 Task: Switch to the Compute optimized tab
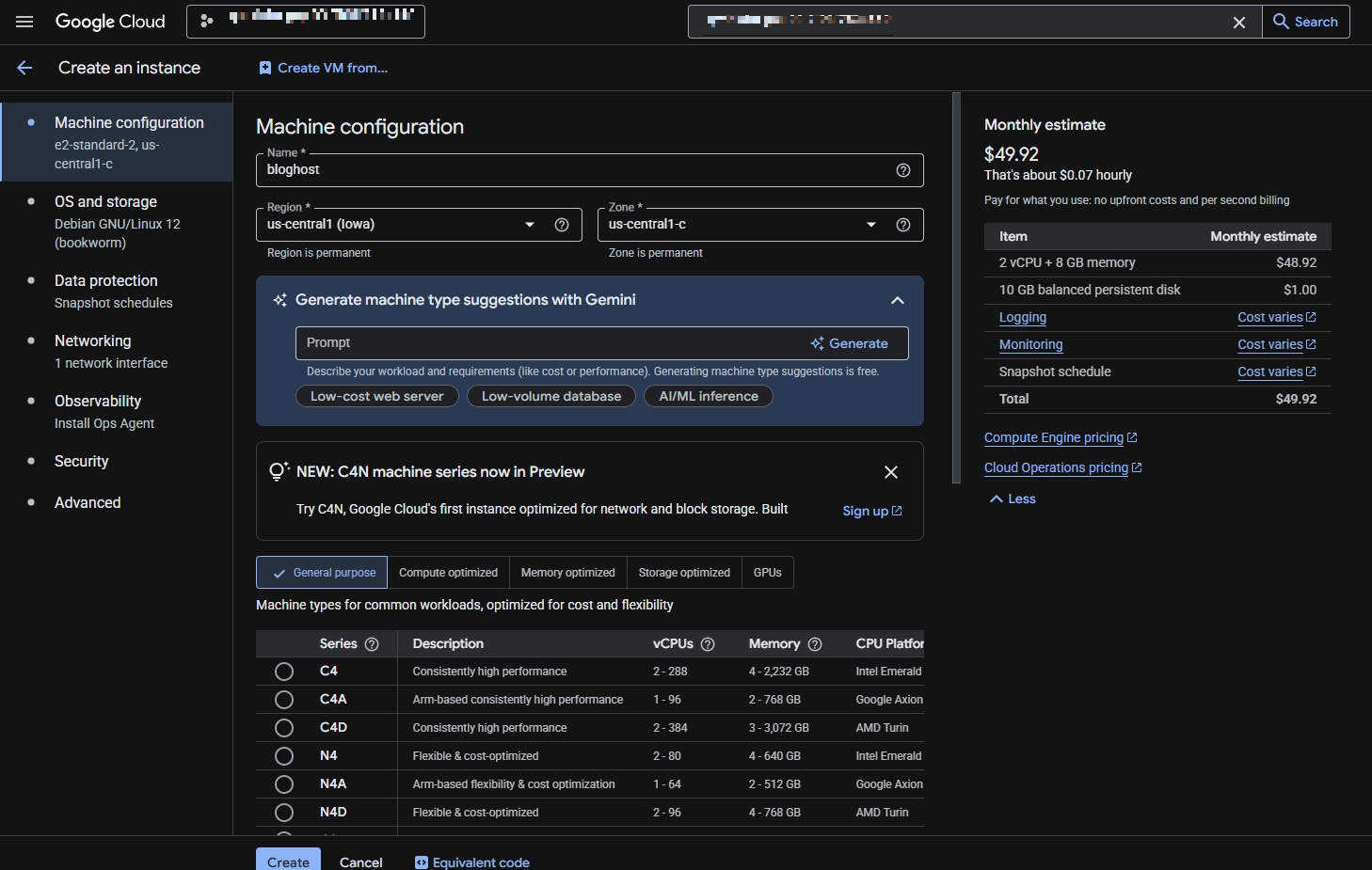(448, 573)
